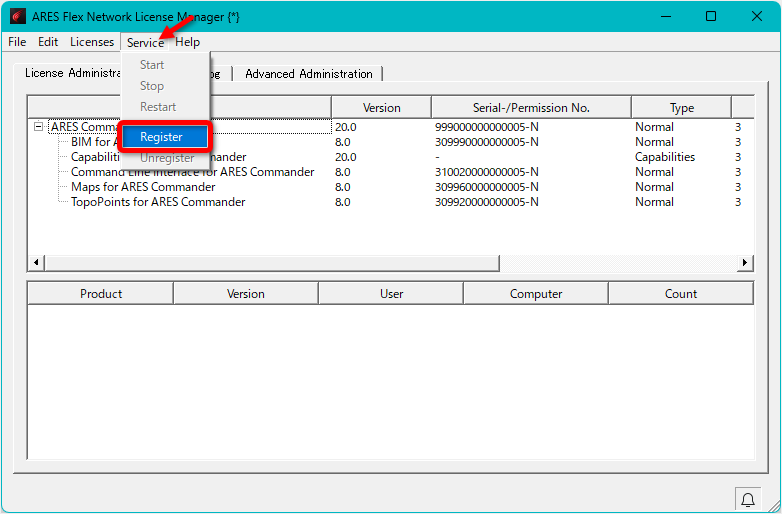This screenshot has width=782, height=514.
Task: Click the Computer column header
Action: pyautogui.click(x=536, y=294)
